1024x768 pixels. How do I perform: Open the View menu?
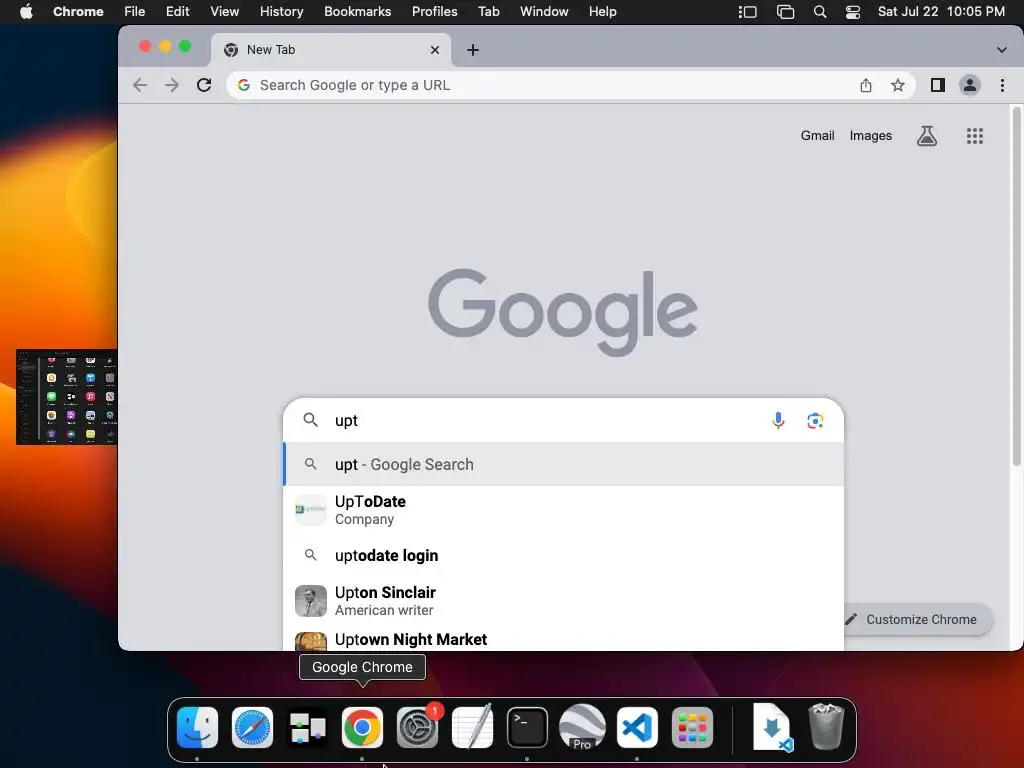[x=225, y=12]
